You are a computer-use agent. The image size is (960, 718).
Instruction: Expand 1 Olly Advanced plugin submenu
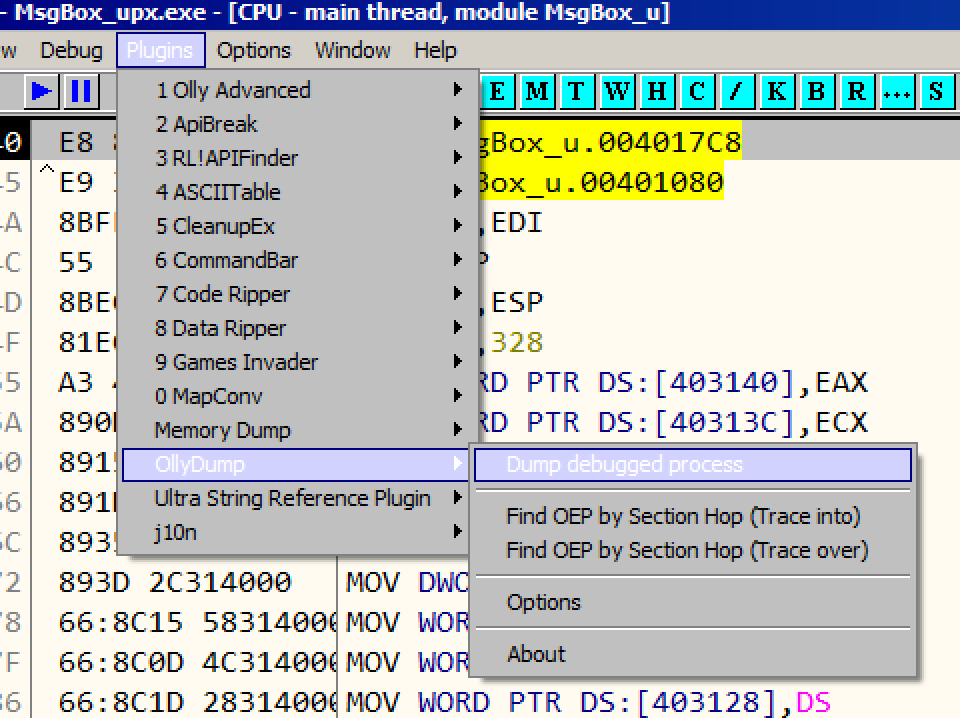click(x=297, y=90)
